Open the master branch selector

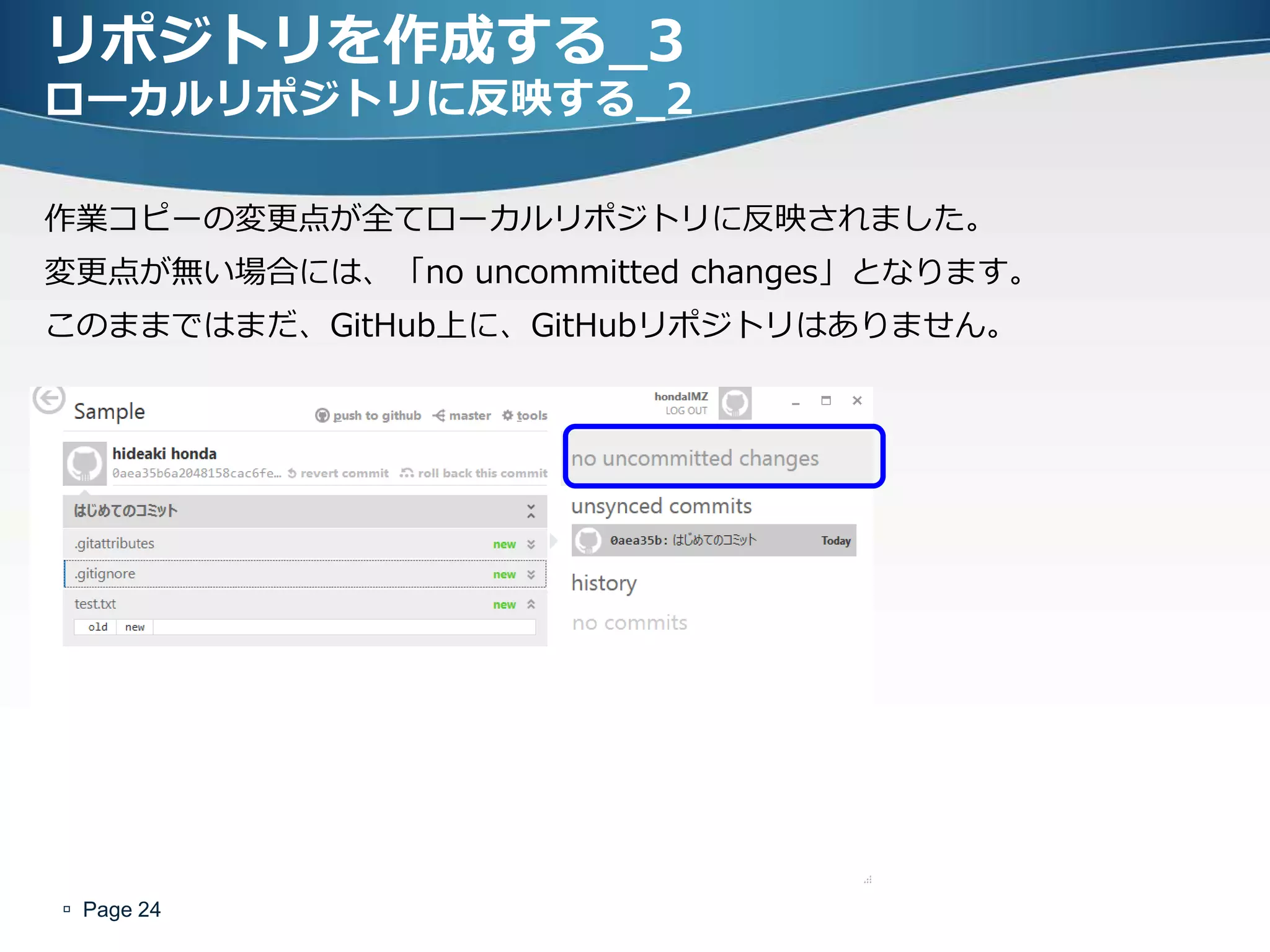coord(462,415)
